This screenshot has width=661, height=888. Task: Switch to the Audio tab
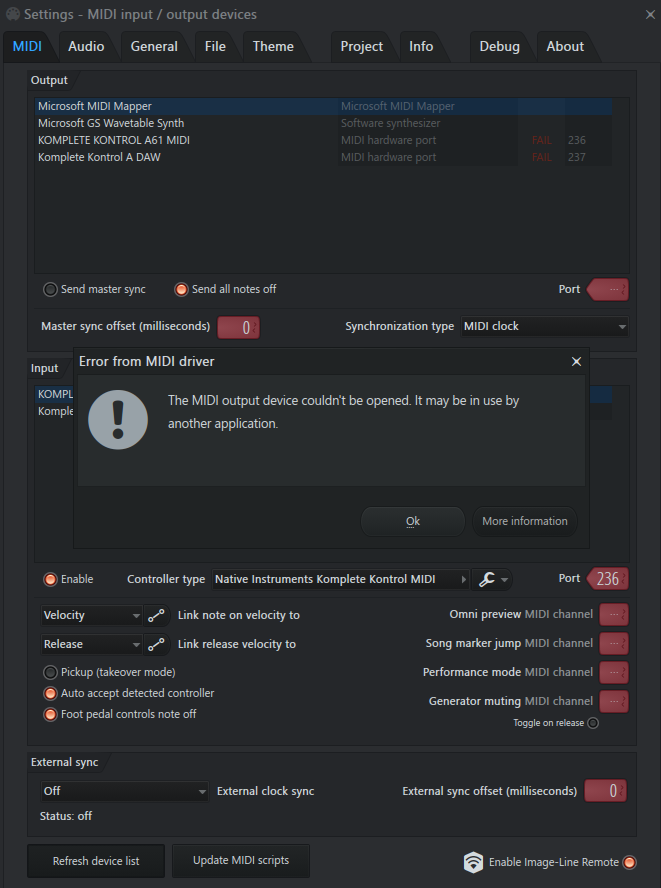(x=86, y=46)
